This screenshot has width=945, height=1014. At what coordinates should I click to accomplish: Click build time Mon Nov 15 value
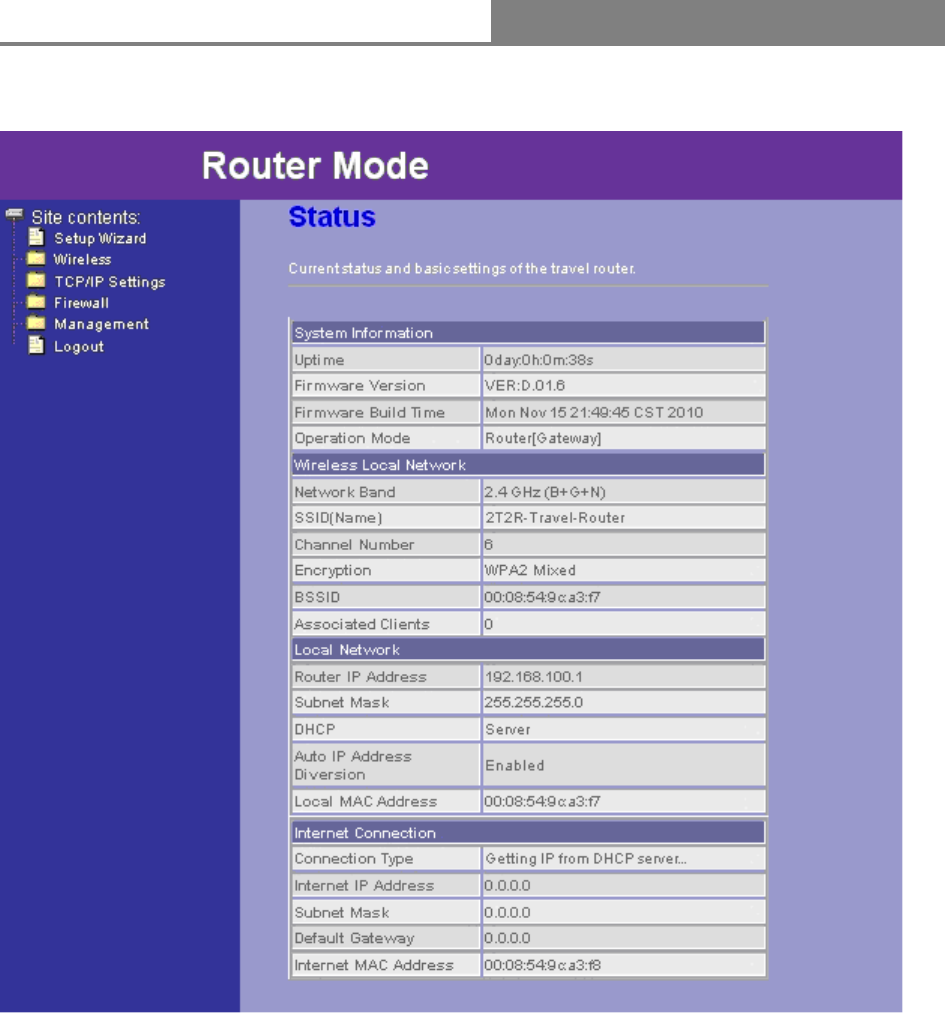[x=594, y=413]
